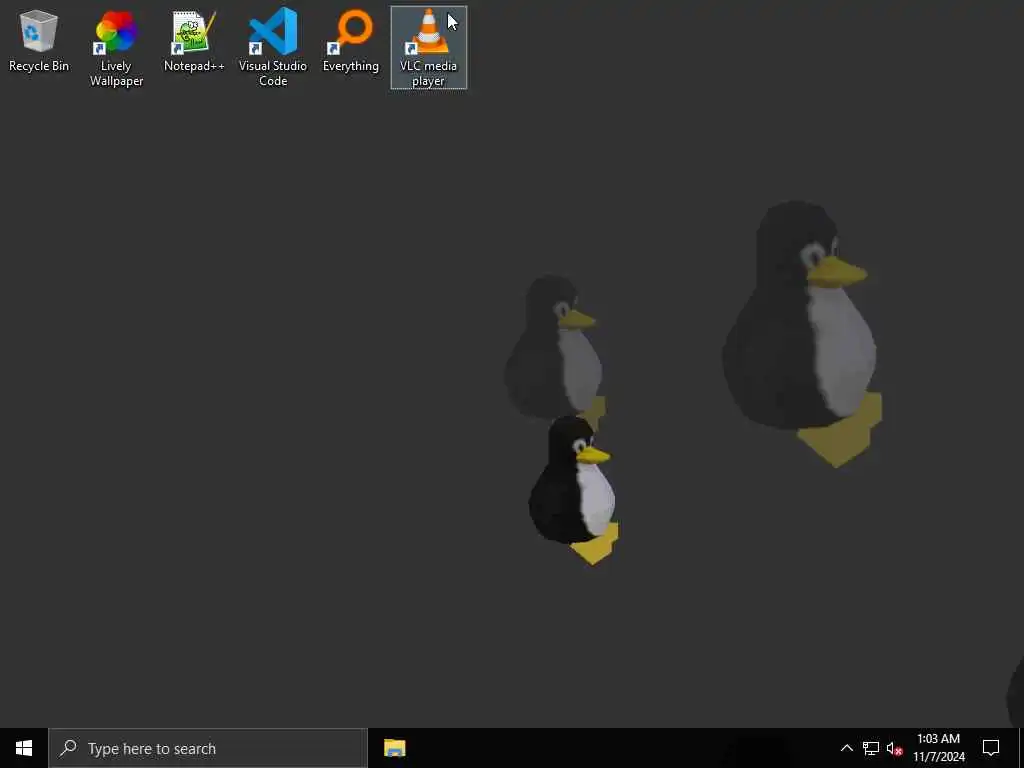Select the VLC media player shortcut
1024x768 pixels.
click(428, 48)
